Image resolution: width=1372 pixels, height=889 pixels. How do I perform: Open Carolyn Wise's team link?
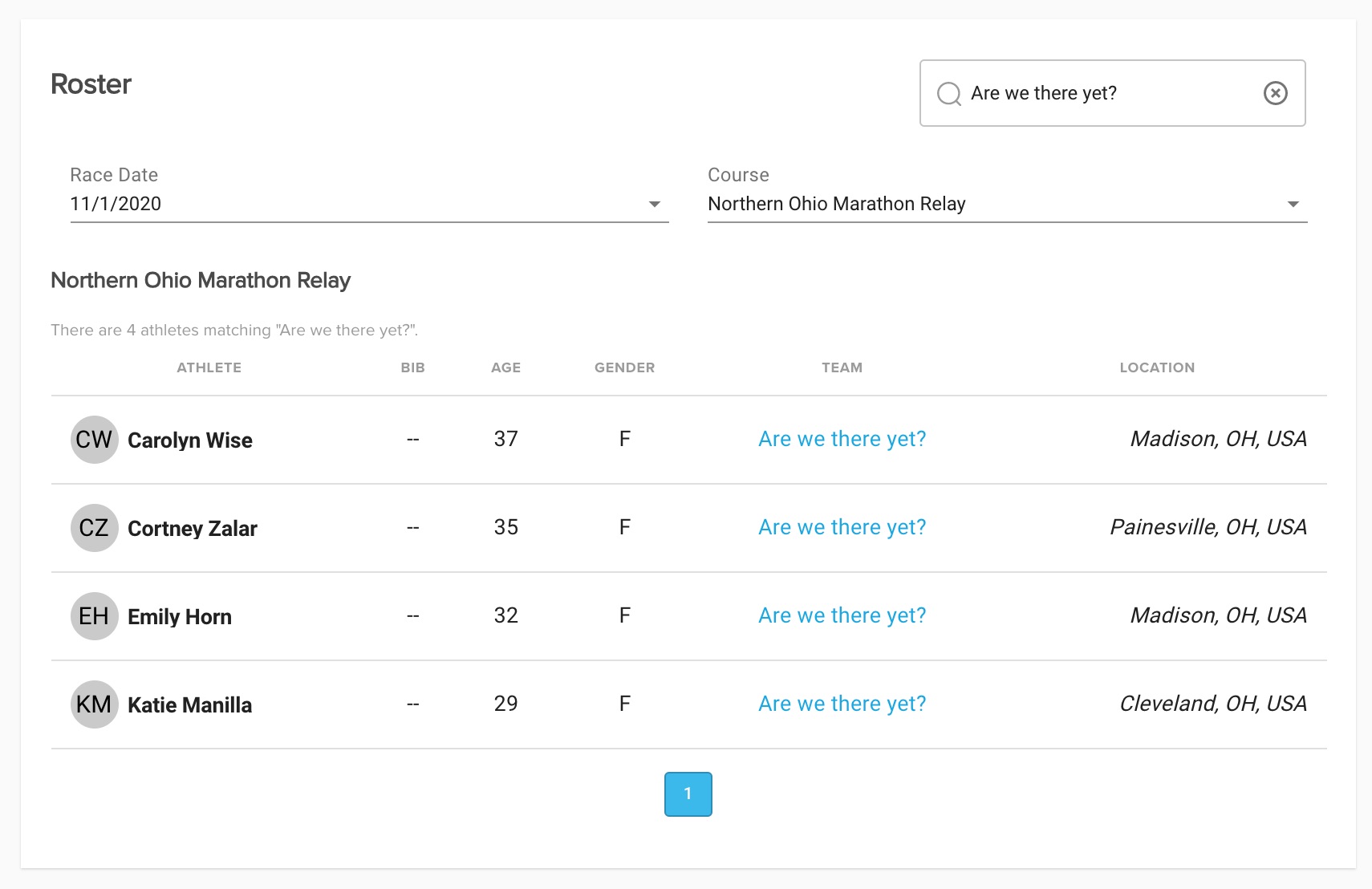point(842,439)
